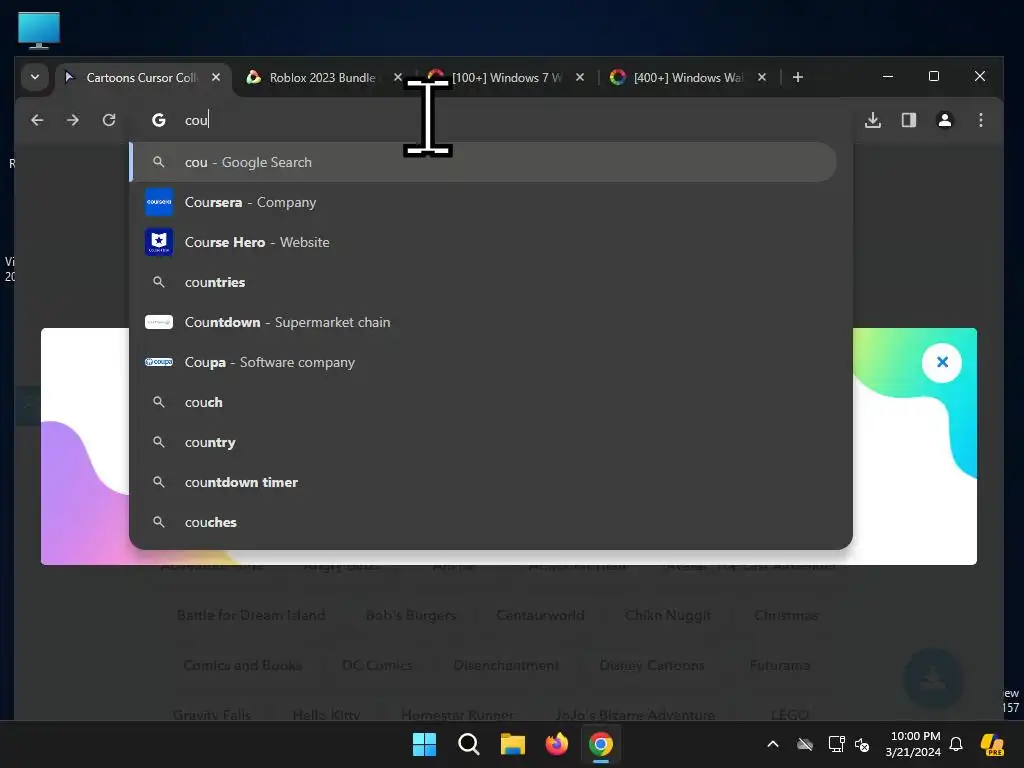The width and height of the screenshot is (1024, 768).
Task: Go back to previous page
Action: (37, 120)
